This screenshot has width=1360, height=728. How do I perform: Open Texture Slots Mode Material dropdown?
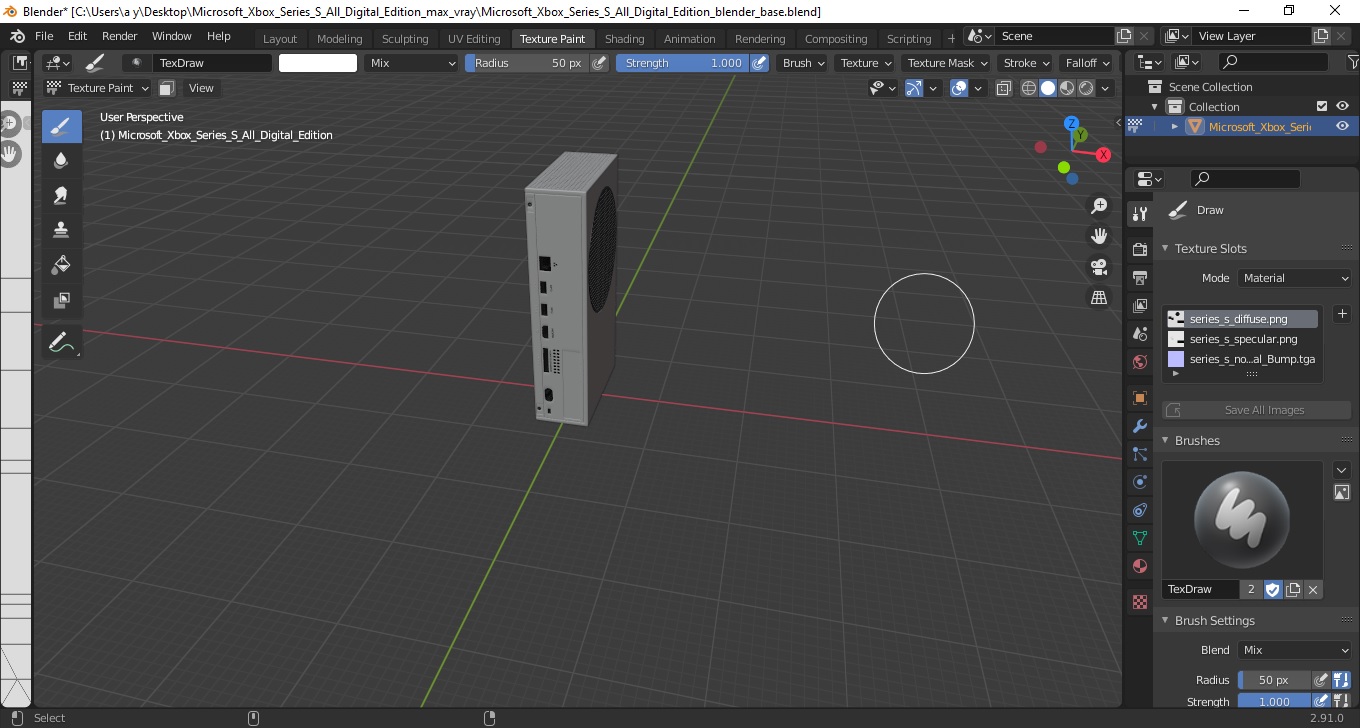coord(1295,278)
